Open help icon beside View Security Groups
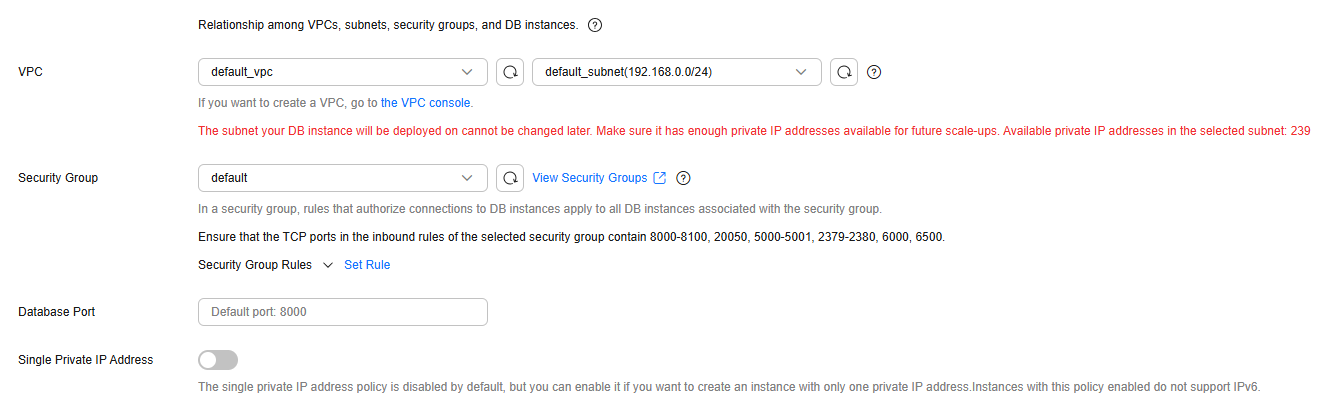Screen dimensions: 1329x407 tap(684, 178)
